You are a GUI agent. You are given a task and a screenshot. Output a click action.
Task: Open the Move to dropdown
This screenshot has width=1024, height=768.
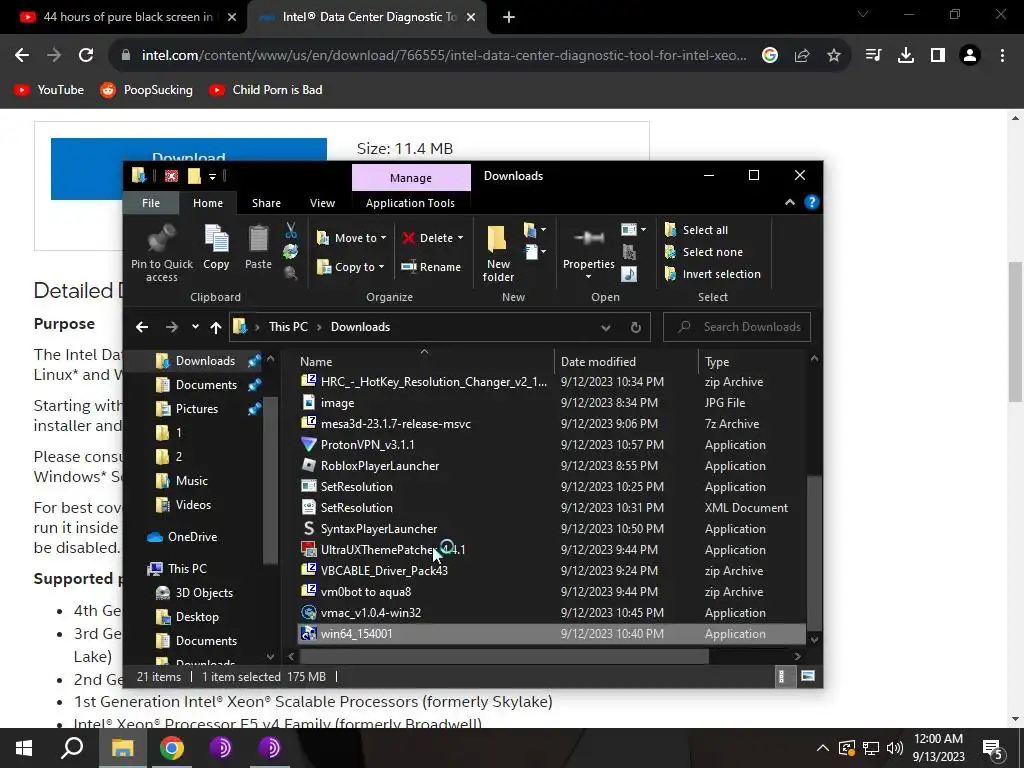[x=351, y=238]
